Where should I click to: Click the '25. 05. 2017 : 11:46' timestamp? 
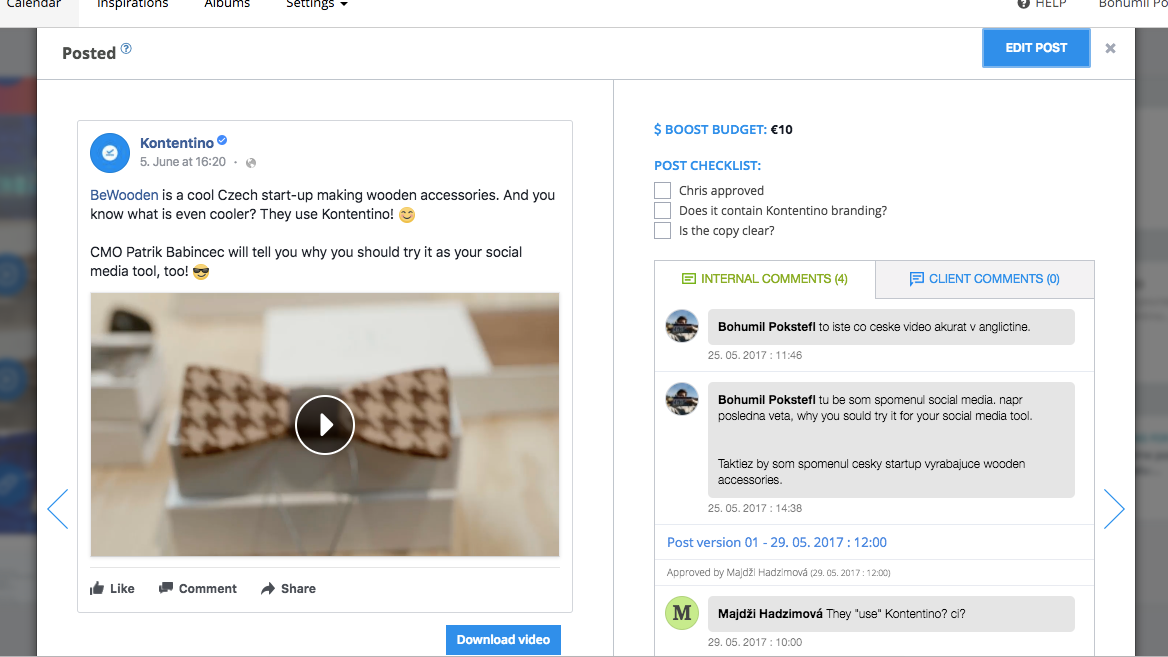(x=755, y=355)
